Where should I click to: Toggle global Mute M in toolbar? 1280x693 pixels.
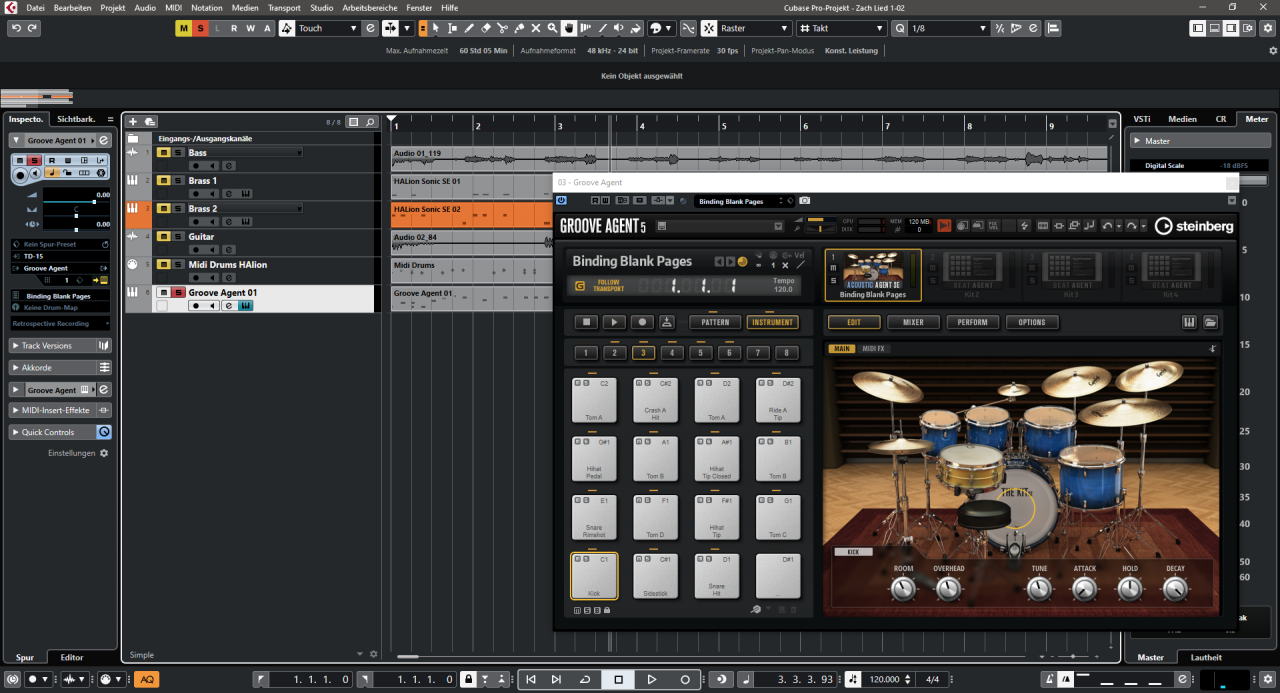(x=183, y=28)
